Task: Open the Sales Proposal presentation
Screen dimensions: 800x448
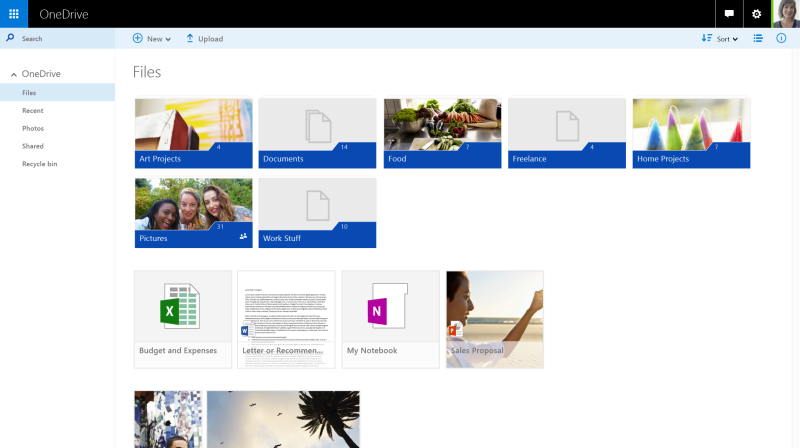Action: (495, 318)
